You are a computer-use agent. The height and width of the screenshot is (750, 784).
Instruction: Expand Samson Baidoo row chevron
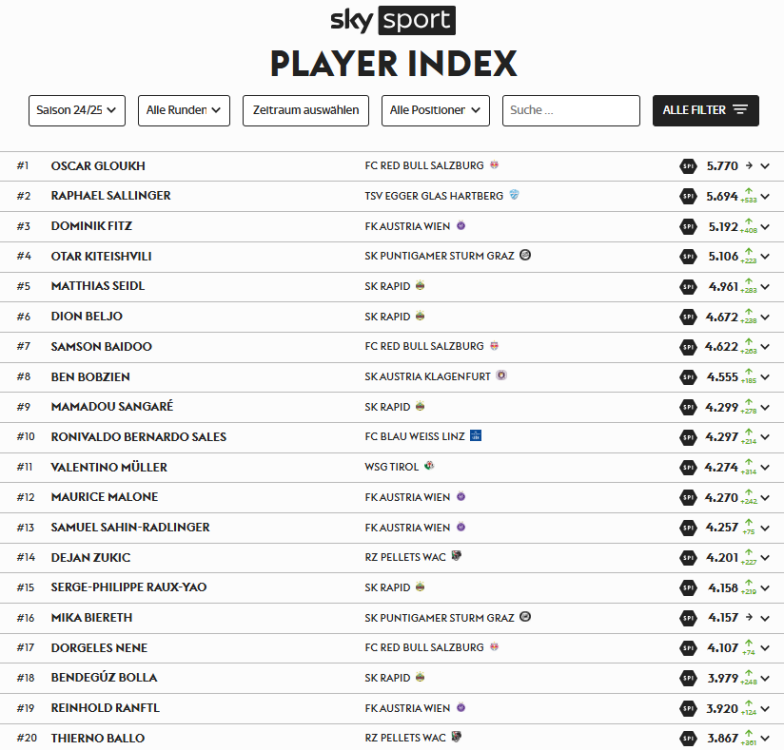point(765,347)
